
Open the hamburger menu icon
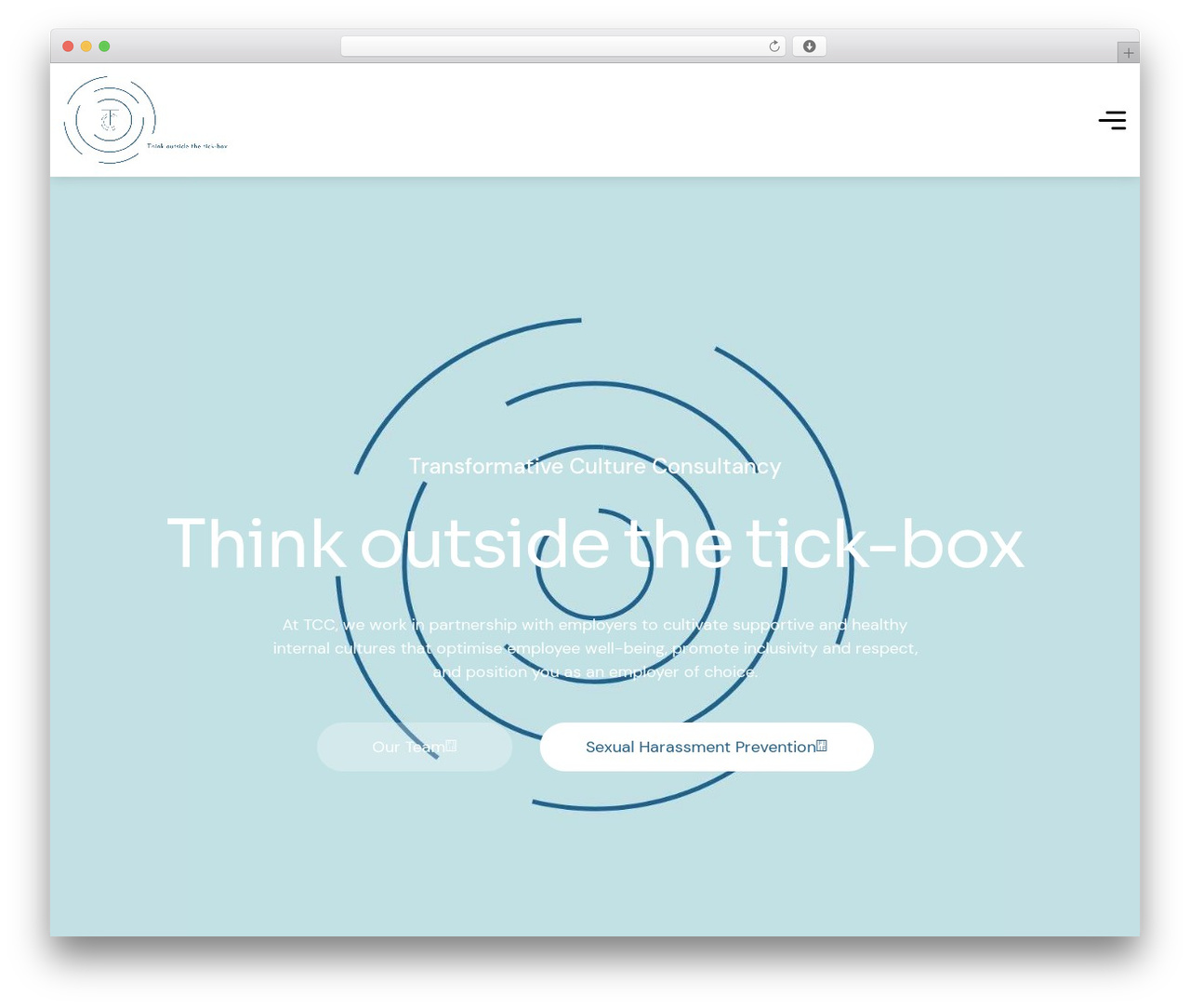coord(1112,120)
